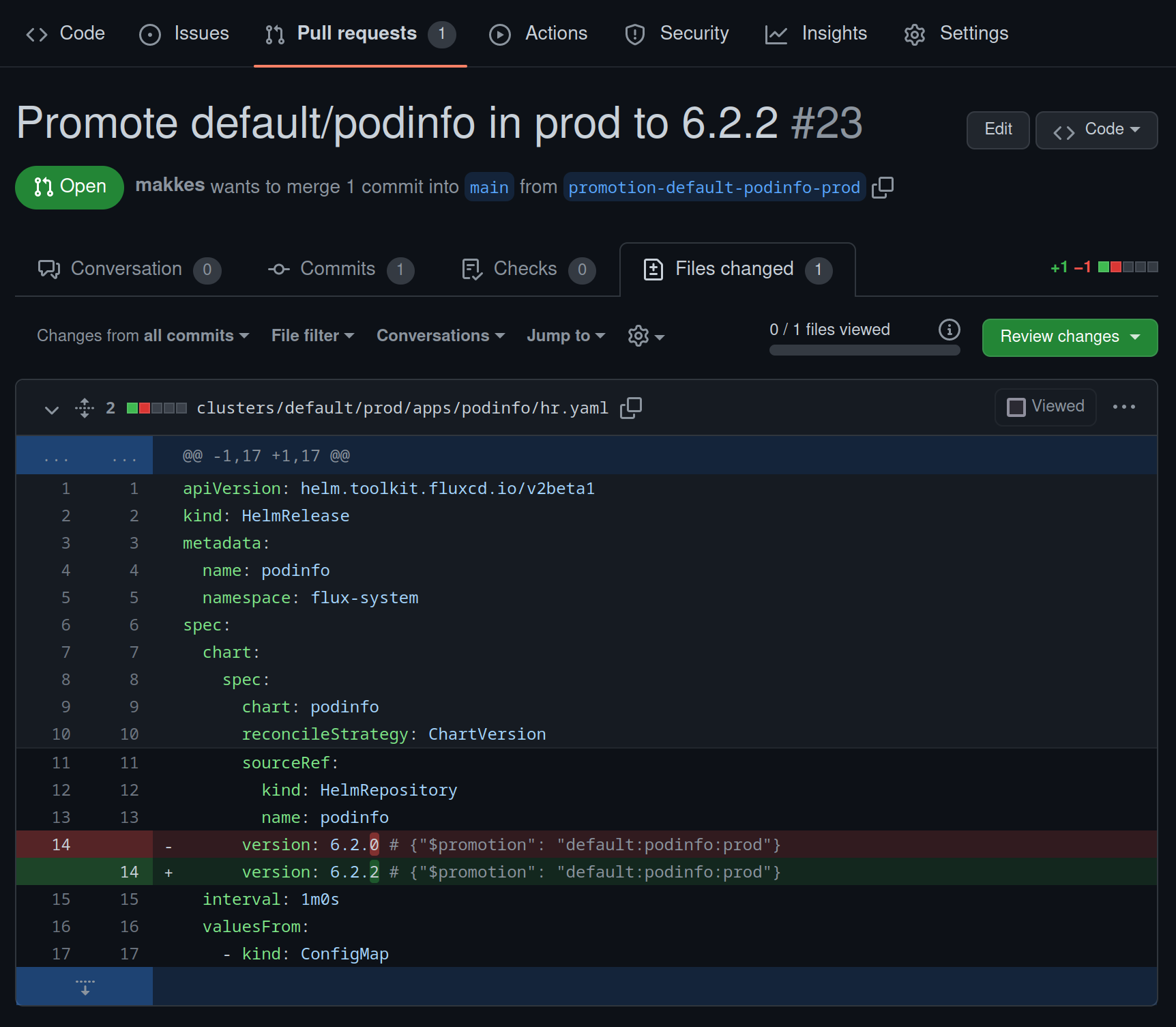This screenshot has width=1176, height=1027.
Task: Open the Insights tab
Action: pos(816,33)
